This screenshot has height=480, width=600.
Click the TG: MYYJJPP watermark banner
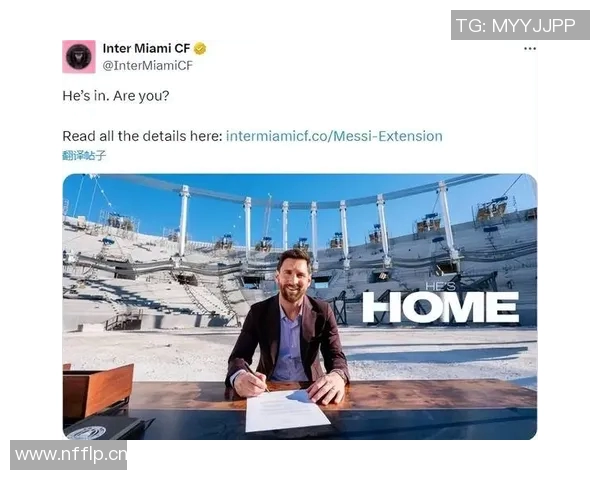tap(520, 25)
